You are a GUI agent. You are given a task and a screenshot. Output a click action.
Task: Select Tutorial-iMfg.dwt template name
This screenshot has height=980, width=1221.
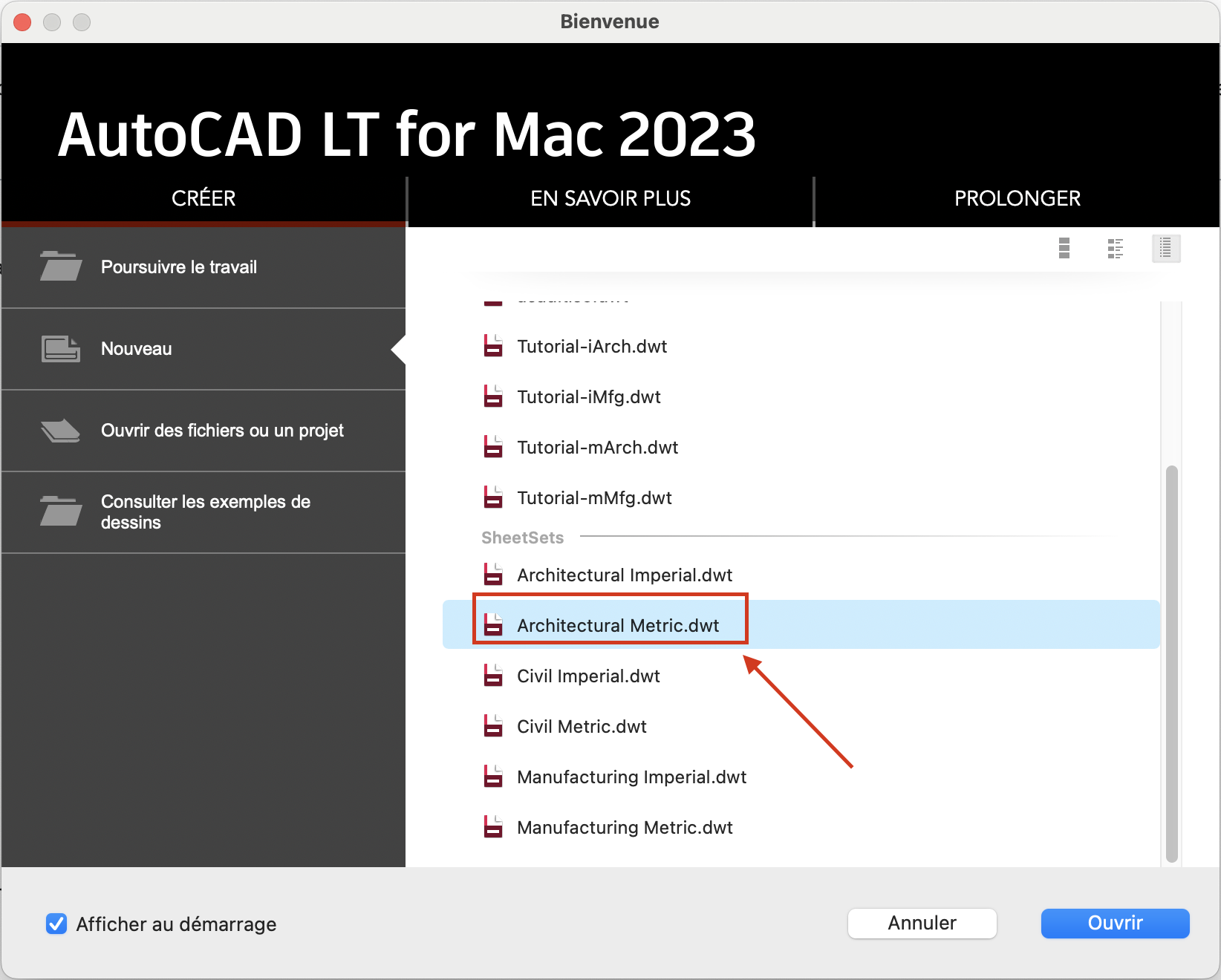[589, 397]
